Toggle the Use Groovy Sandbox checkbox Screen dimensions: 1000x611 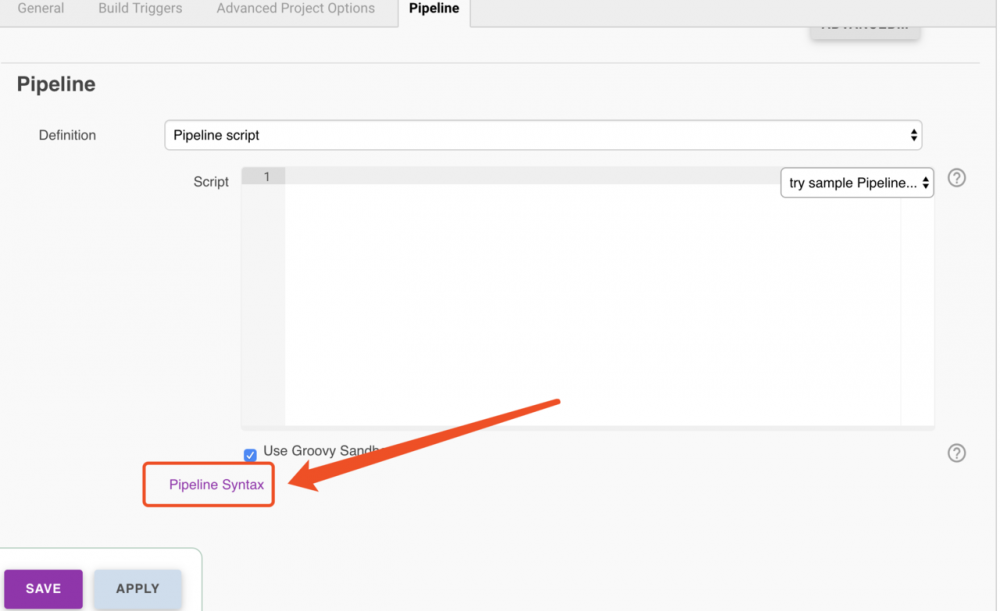pos(250,454)
